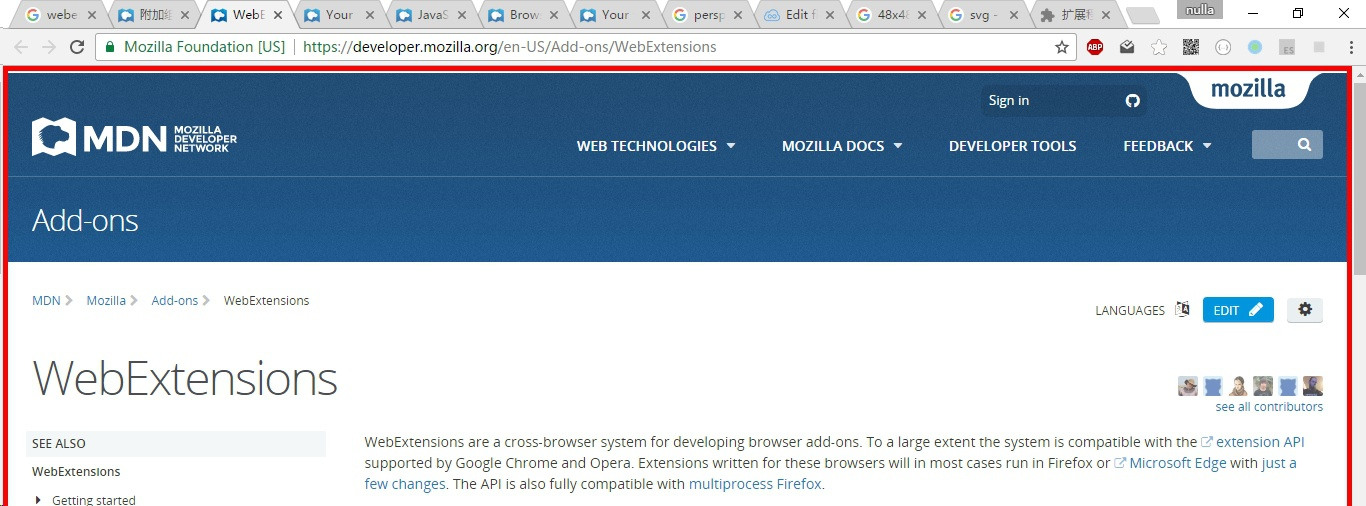Open the Web Technologies dropdown menu

[655, 146]
